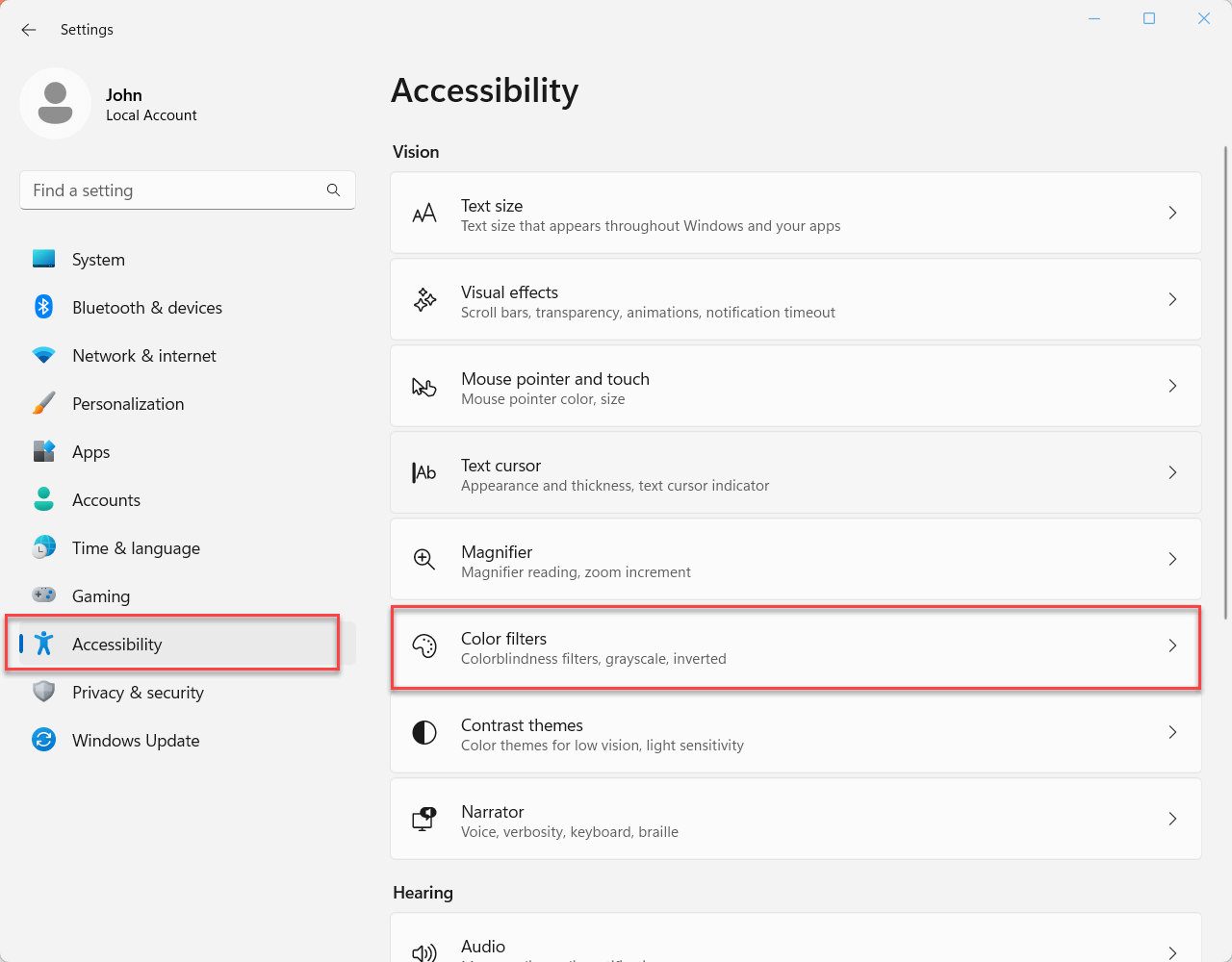Click the Time & language globe icon
The image size is (1232, 962).
coord(43,547)
